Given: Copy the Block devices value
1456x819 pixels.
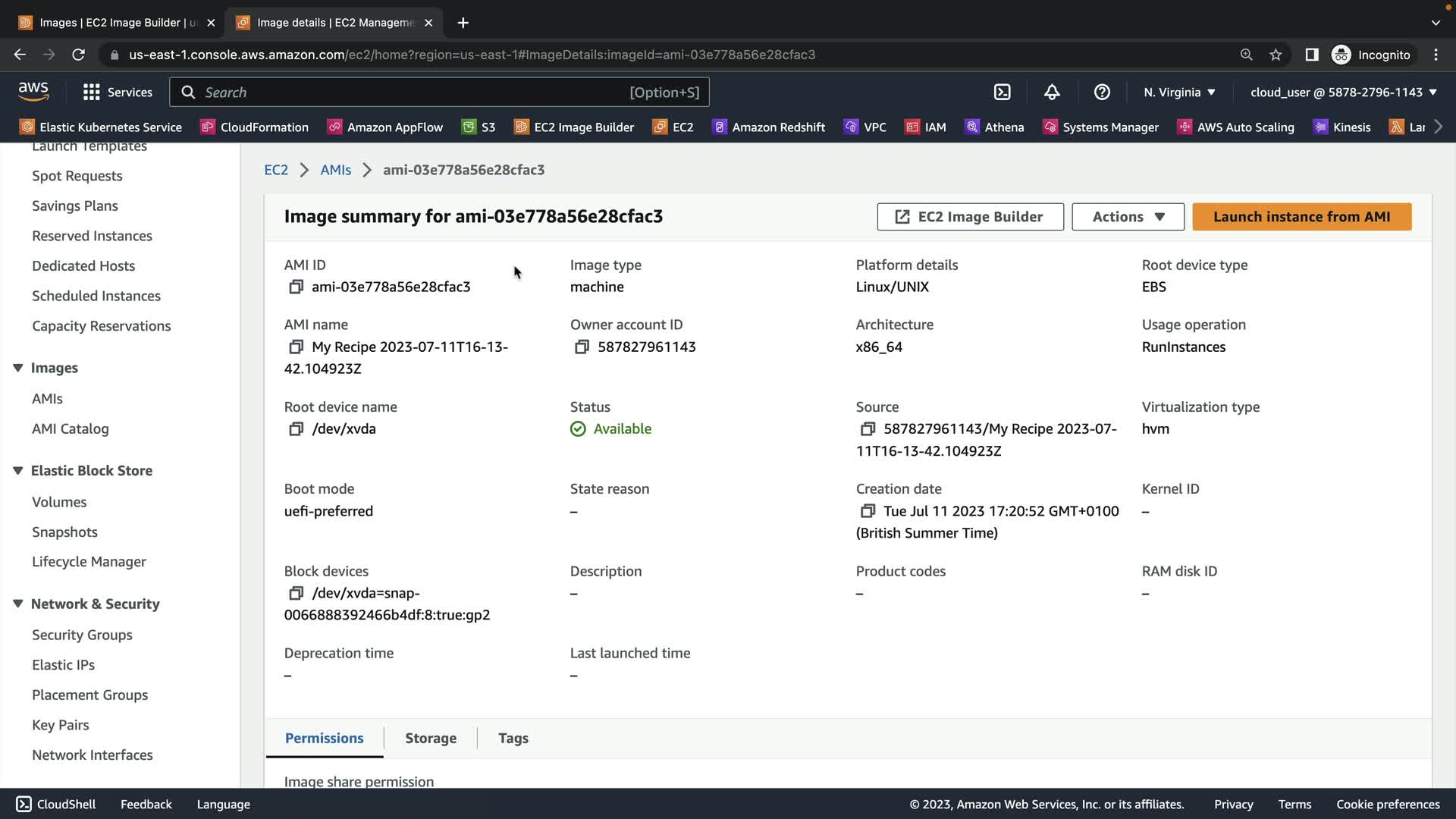Looking at the screenshot, I should pos(296,593).
